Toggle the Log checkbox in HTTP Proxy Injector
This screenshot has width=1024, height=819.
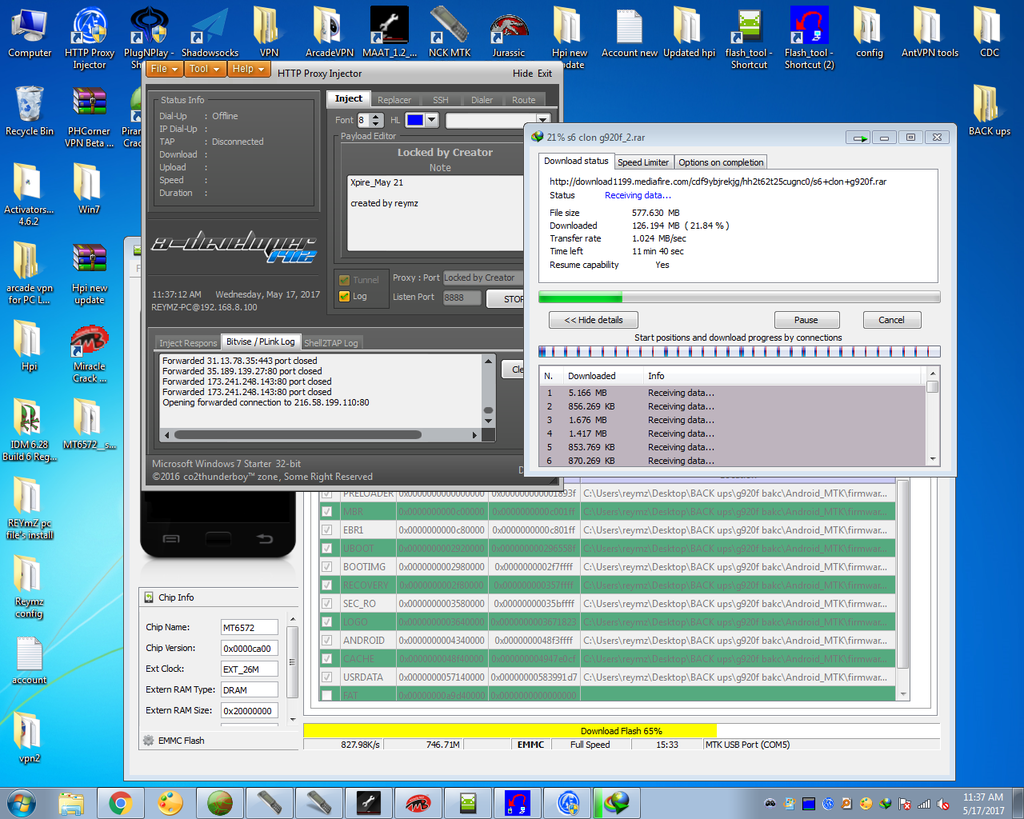(345, 296)
